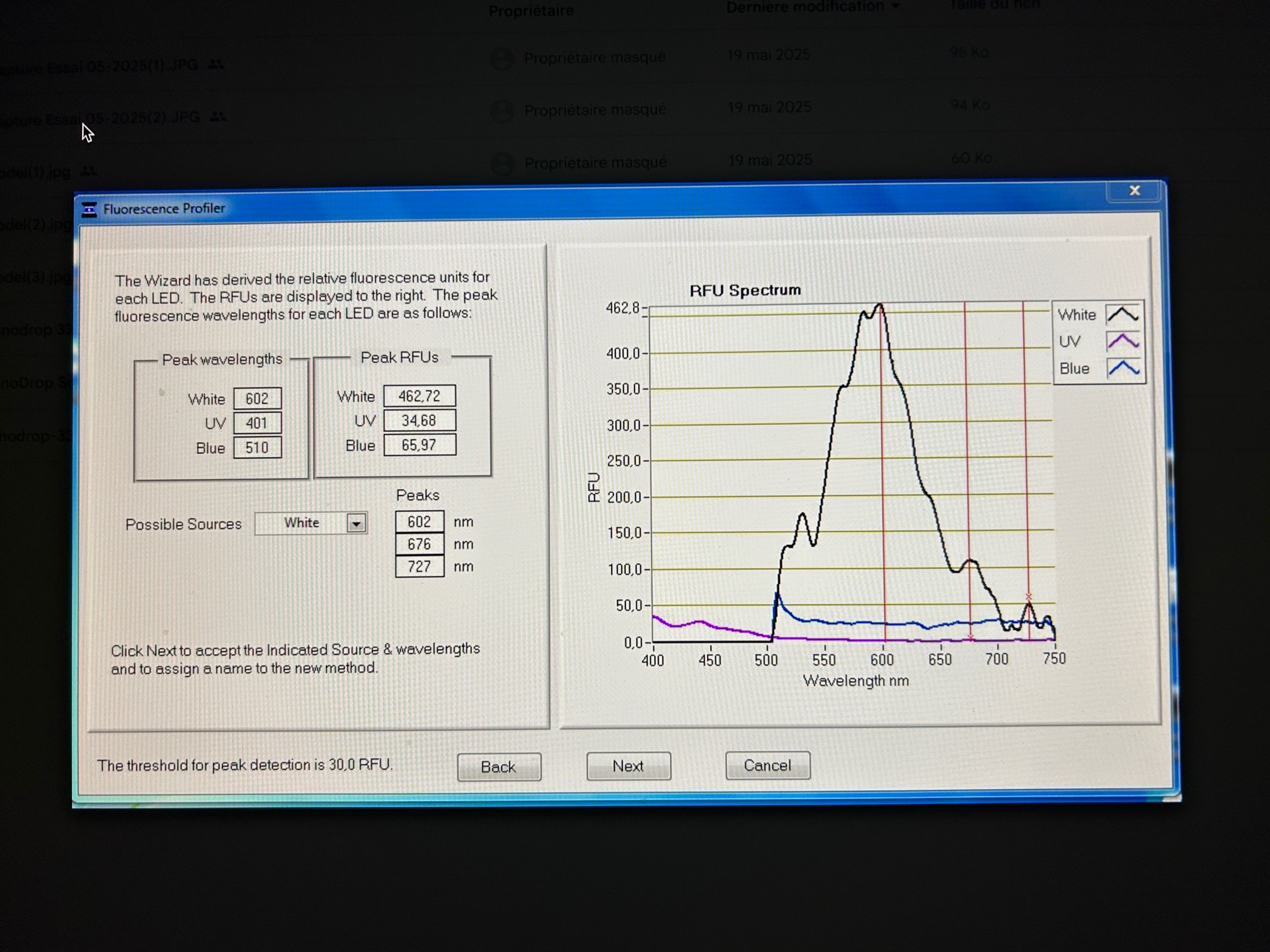Click the Peak RFUs group label
The image size is (1270, 952).
click(399, 357)
